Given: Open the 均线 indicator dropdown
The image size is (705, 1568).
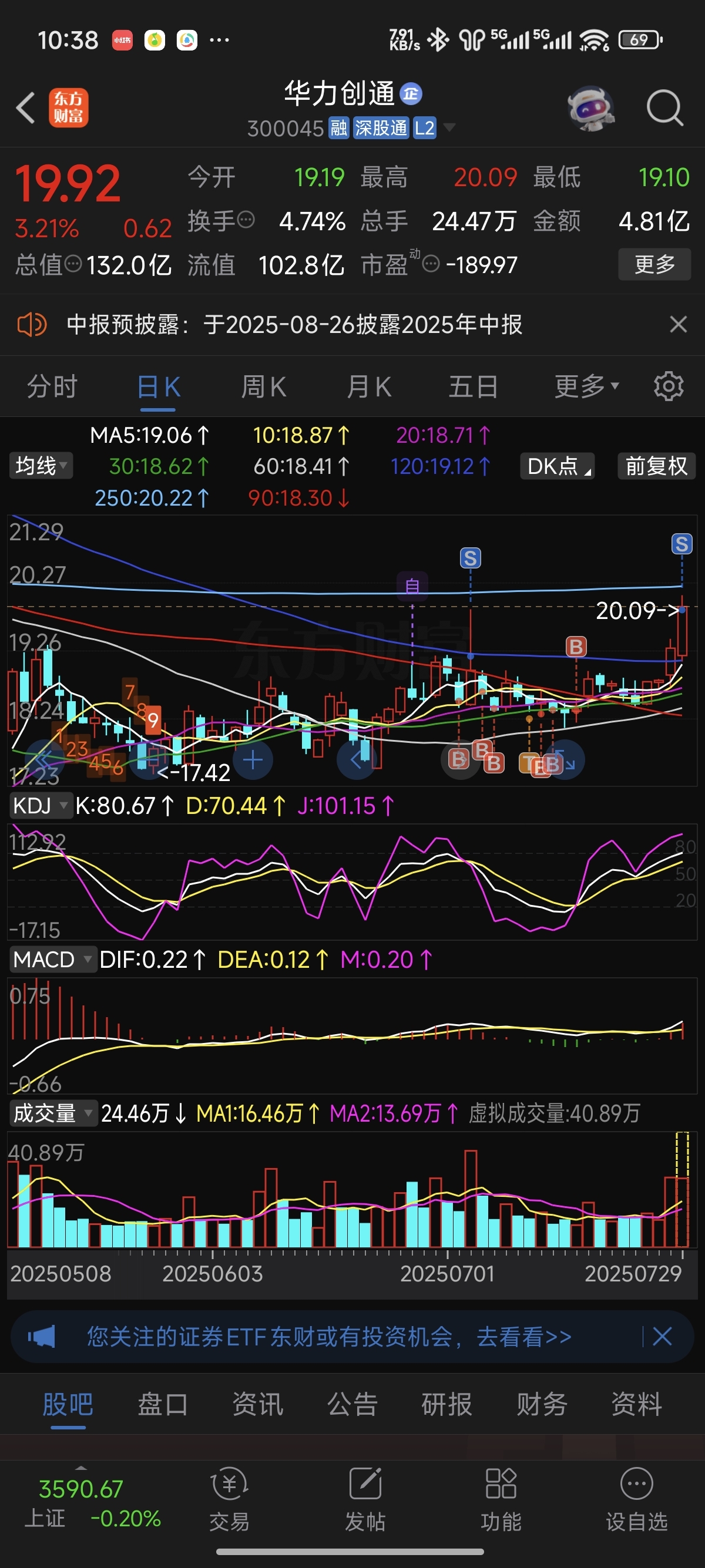Looking at the screenshot, I should point(41,466).
